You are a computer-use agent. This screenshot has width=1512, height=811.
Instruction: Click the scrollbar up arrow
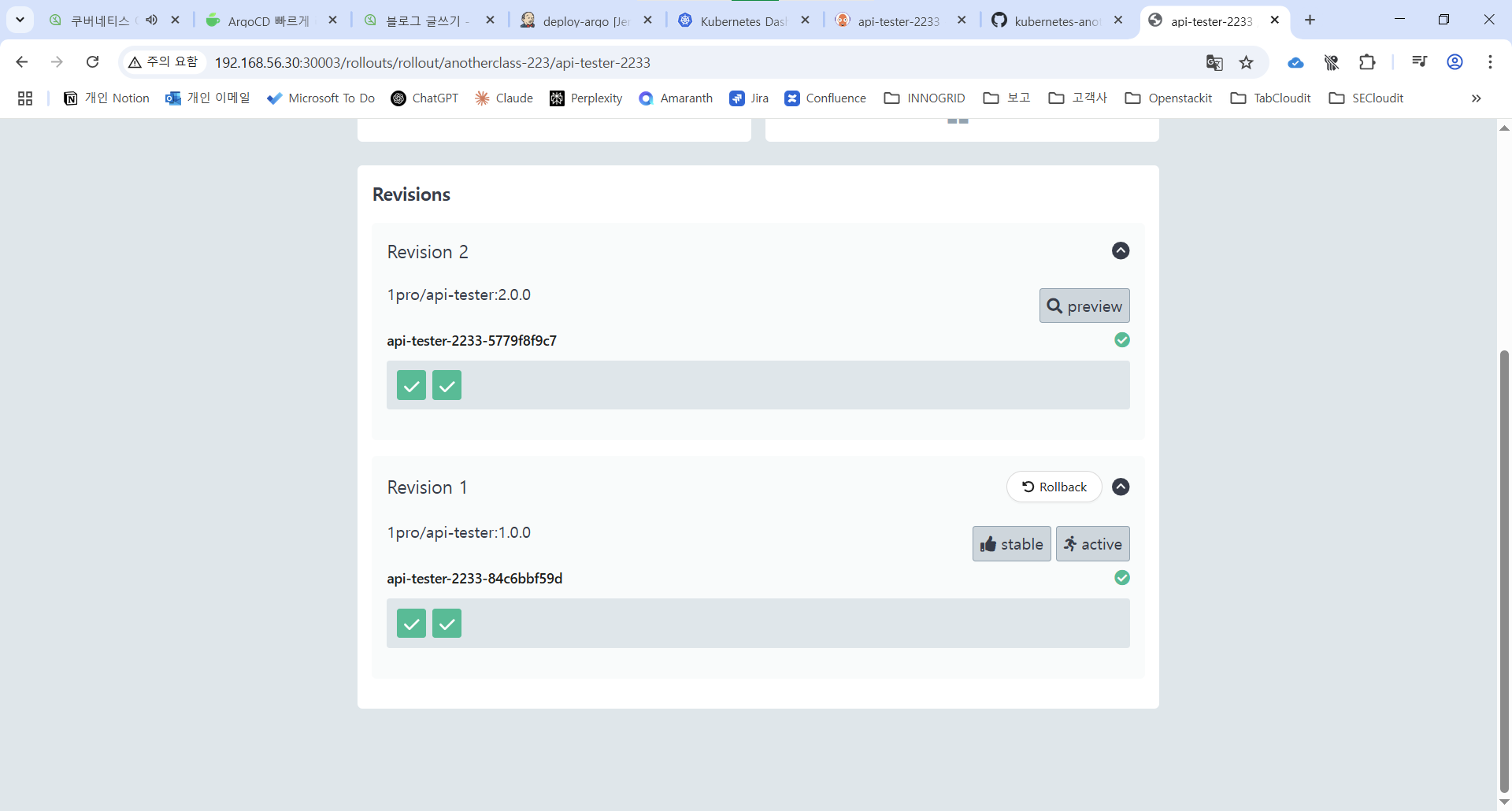pos(1504,128)
